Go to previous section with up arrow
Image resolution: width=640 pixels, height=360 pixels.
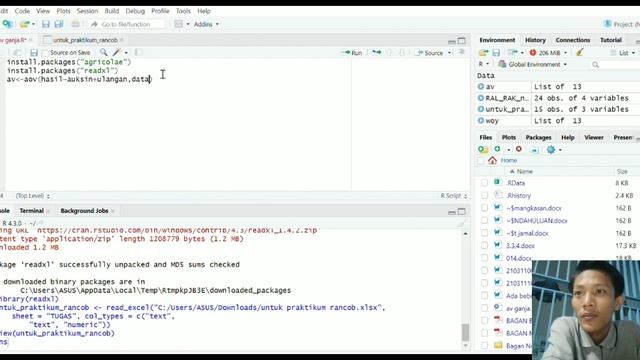(389, 52)
